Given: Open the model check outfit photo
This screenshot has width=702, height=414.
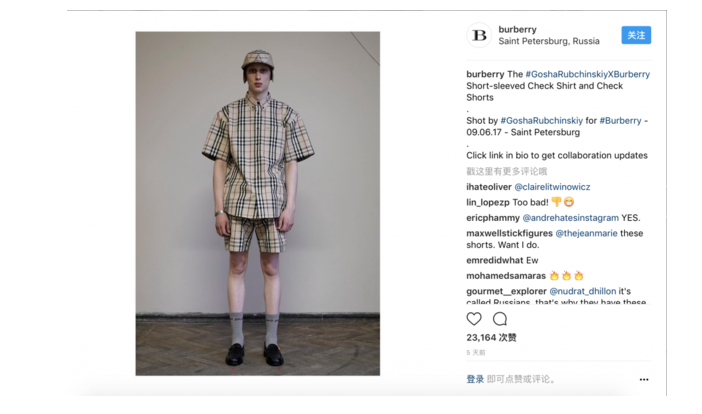Looking at the screenshot, I should coord(258,203).
